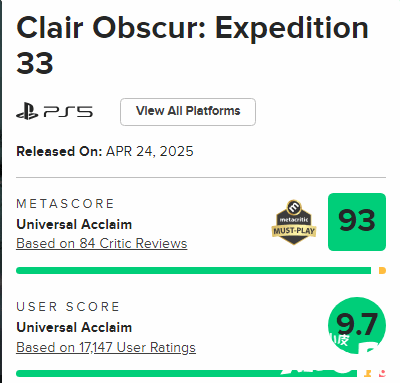The width and height of the screenshot is (400, 383).
Task: Click the 9.7 user score circle
Action: tap(357, 326)
